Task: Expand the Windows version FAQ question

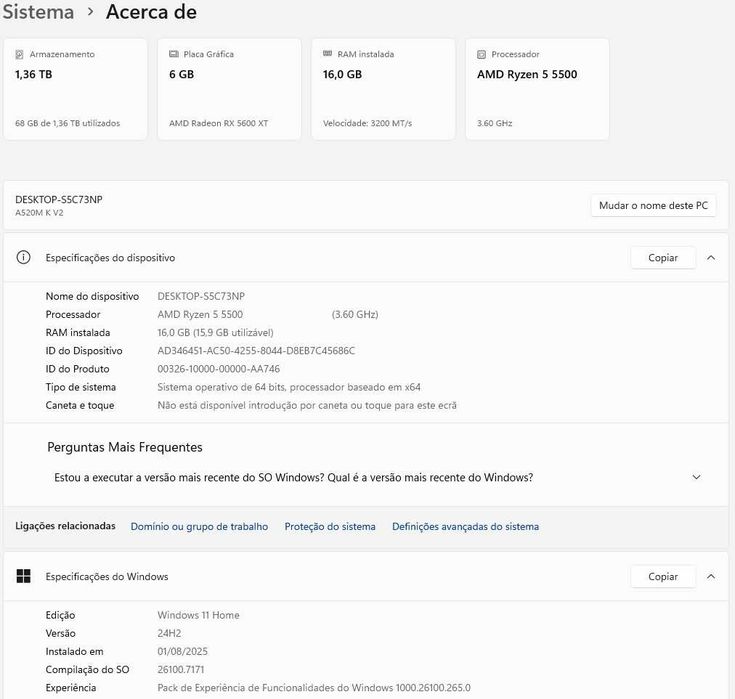Action: pos(696,477)
